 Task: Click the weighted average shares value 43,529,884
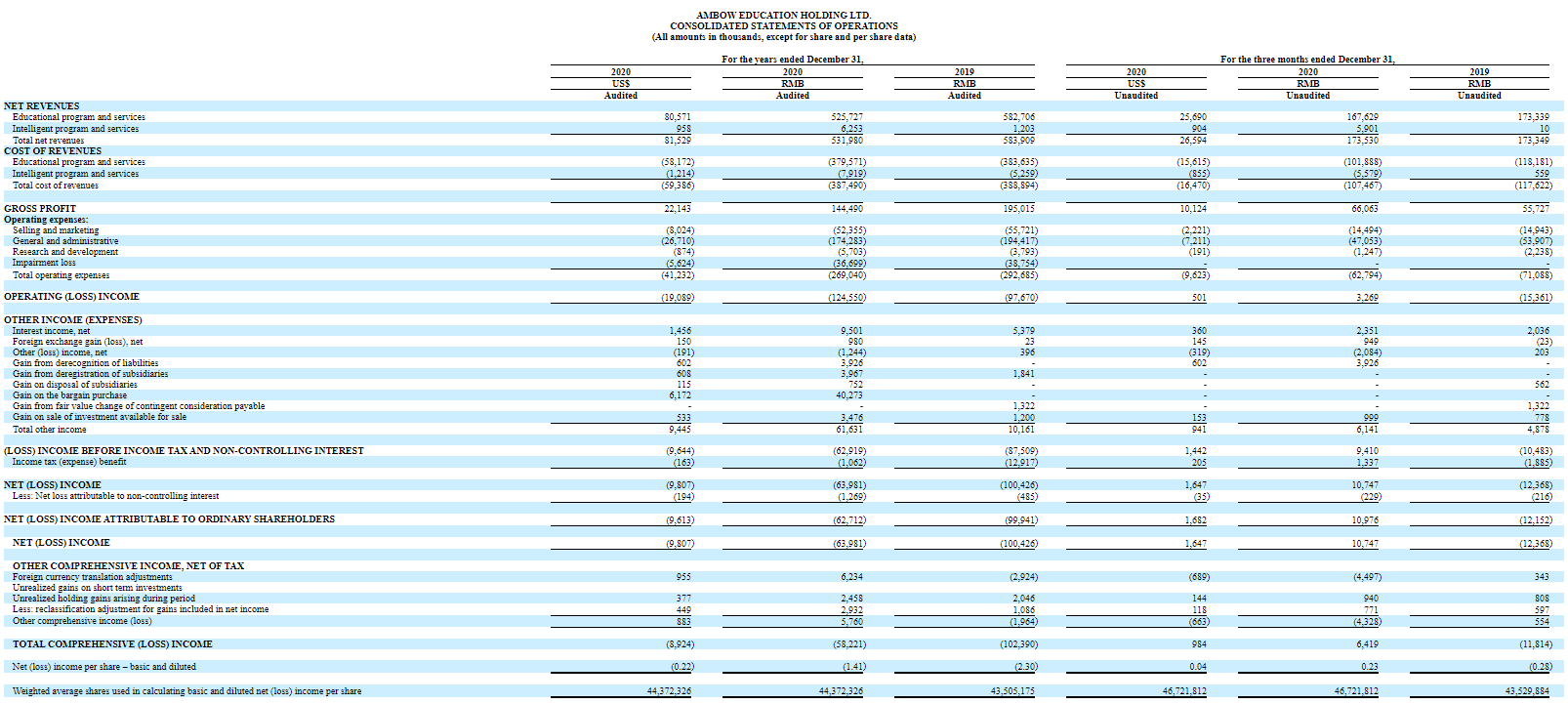tap(1527, 690)
